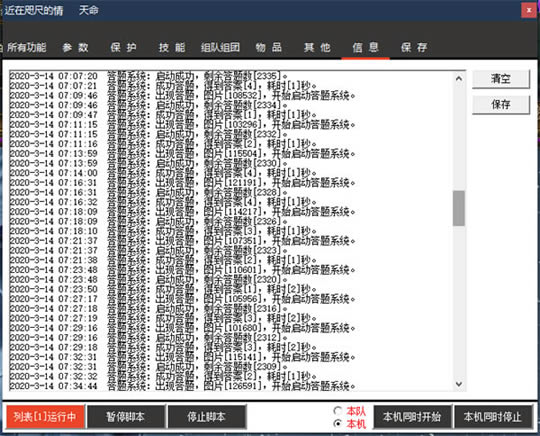The height and width of the screenshot is (436, 540).
Task: Click the 列表[1]运行中 status button
Action: point(45,417)
